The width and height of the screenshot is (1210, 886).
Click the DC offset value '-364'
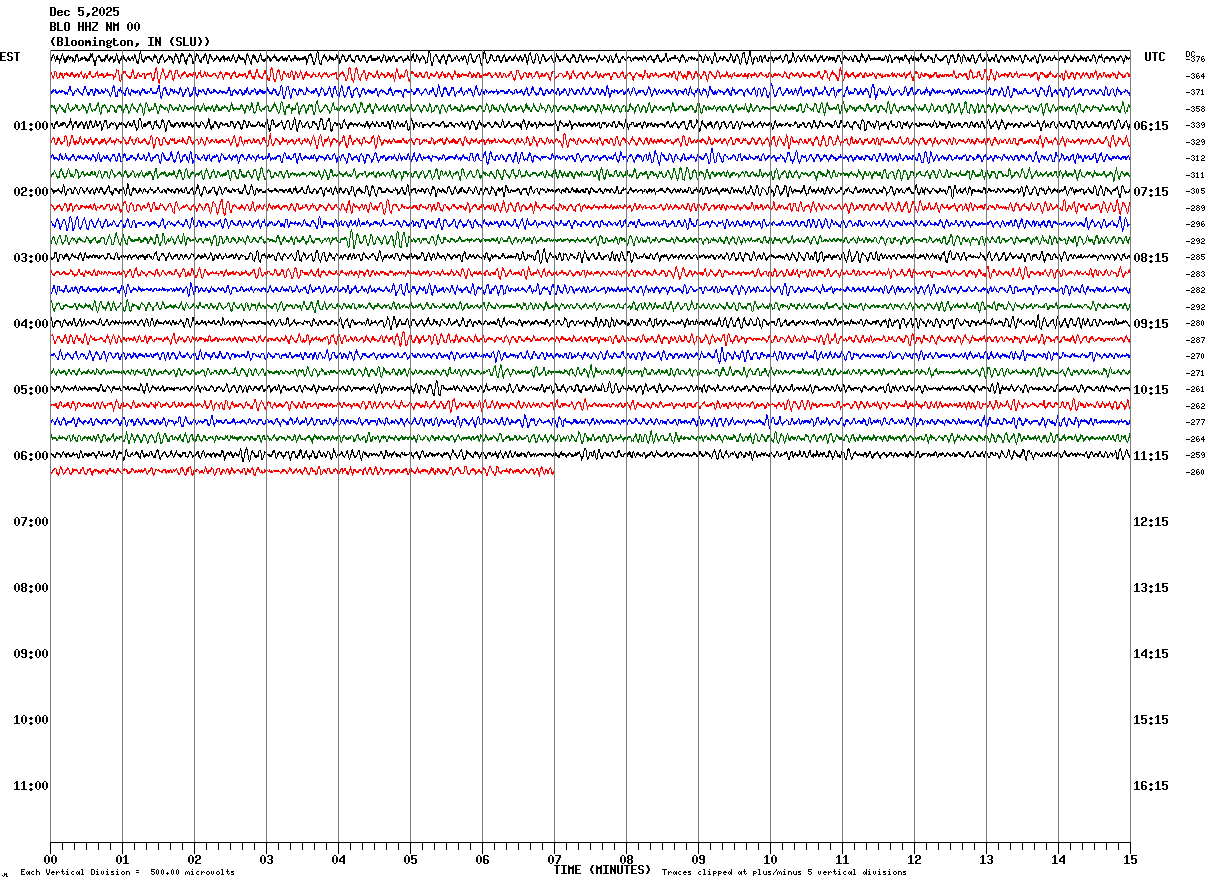[x=1195, y=76]
